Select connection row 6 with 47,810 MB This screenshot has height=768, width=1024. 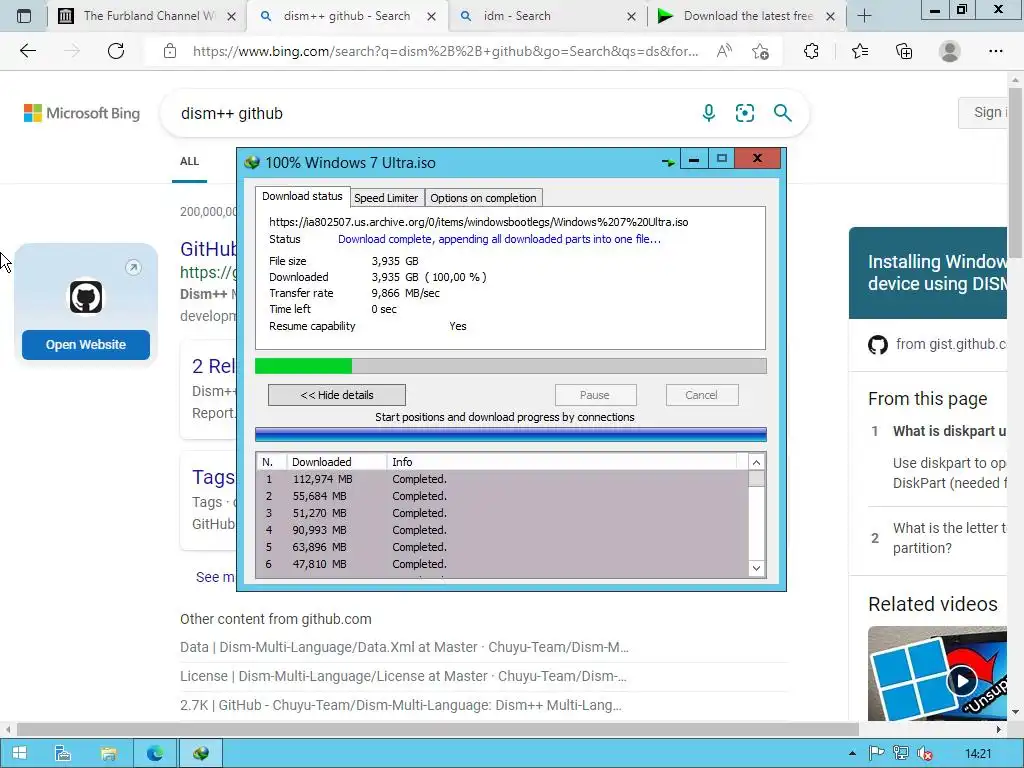[x=502, y=564]
